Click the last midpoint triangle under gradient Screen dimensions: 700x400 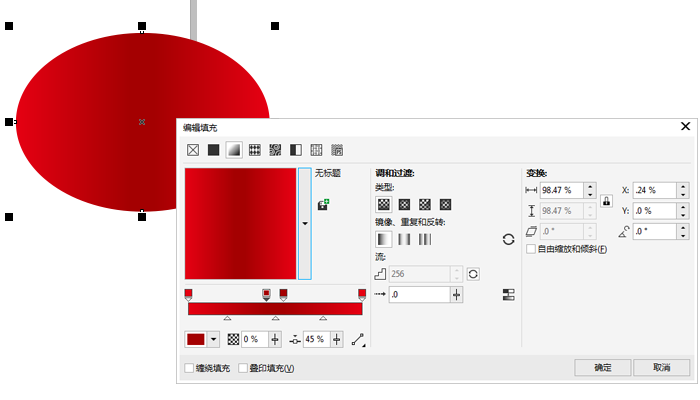click(x=323, y=318)
